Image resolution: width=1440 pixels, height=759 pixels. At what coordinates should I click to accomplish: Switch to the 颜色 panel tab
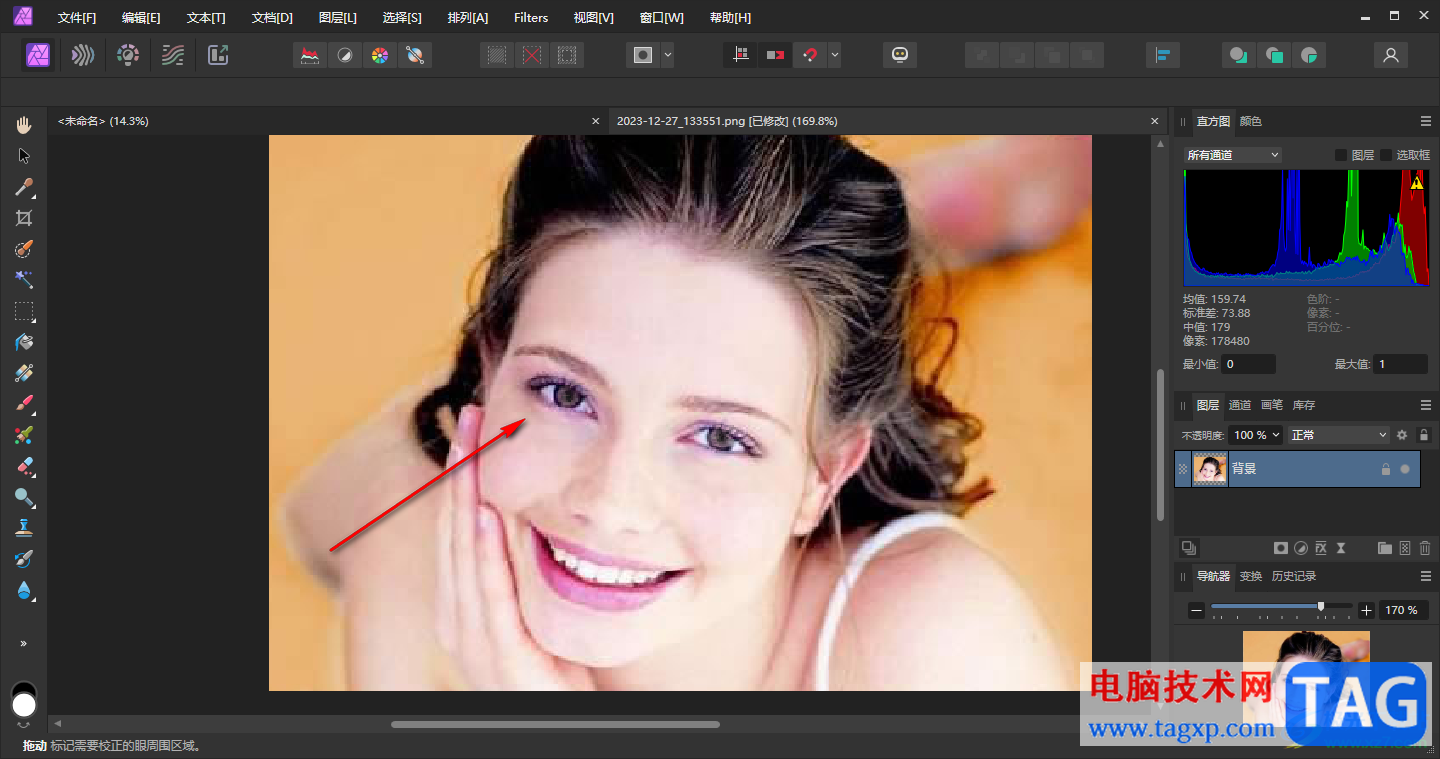click(x=1251, y=121)
